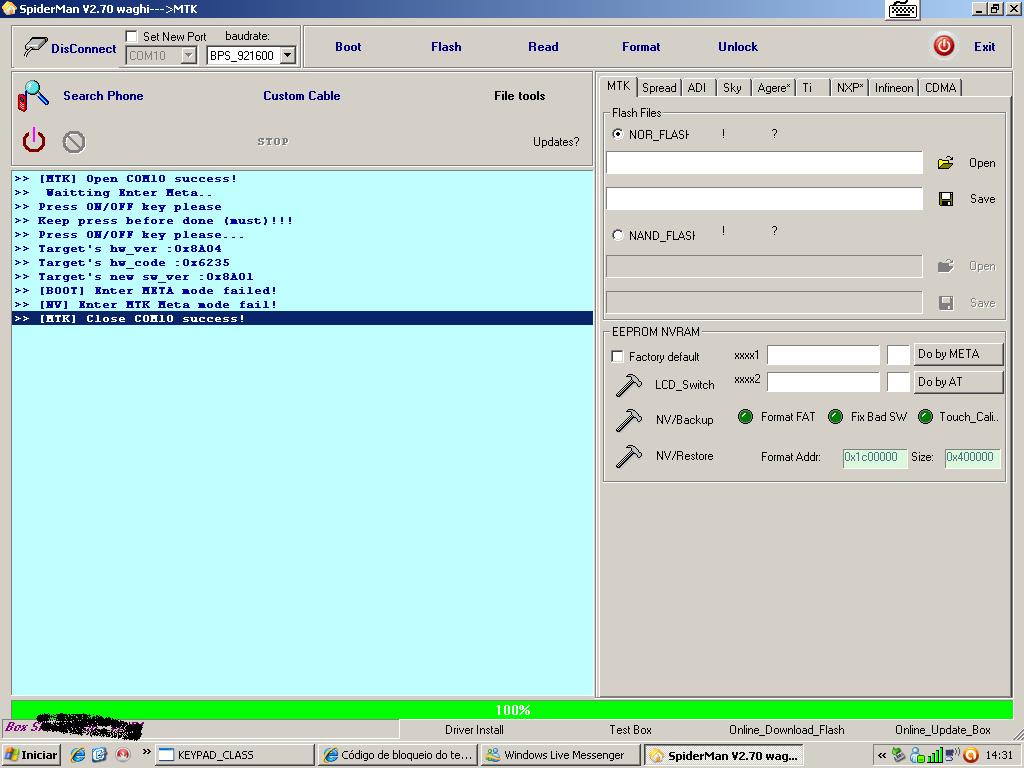Click the LCD_Switch hammer icon
1024x768 pixels.
[x=629, y=385]
